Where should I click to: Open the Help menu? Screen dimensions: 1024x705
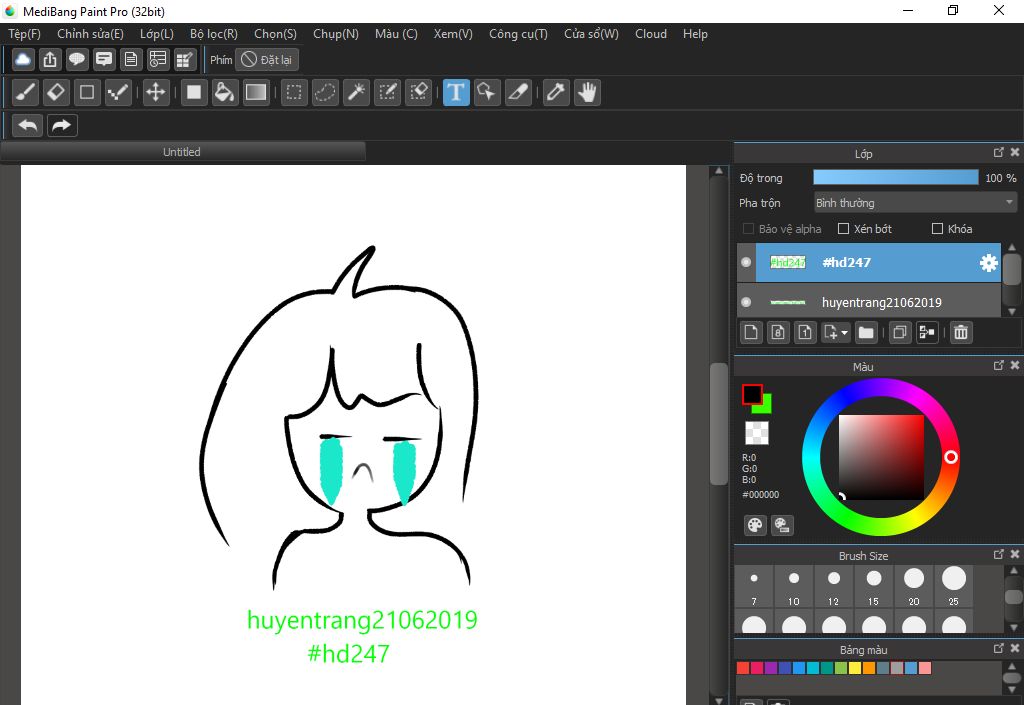[695, 34]
